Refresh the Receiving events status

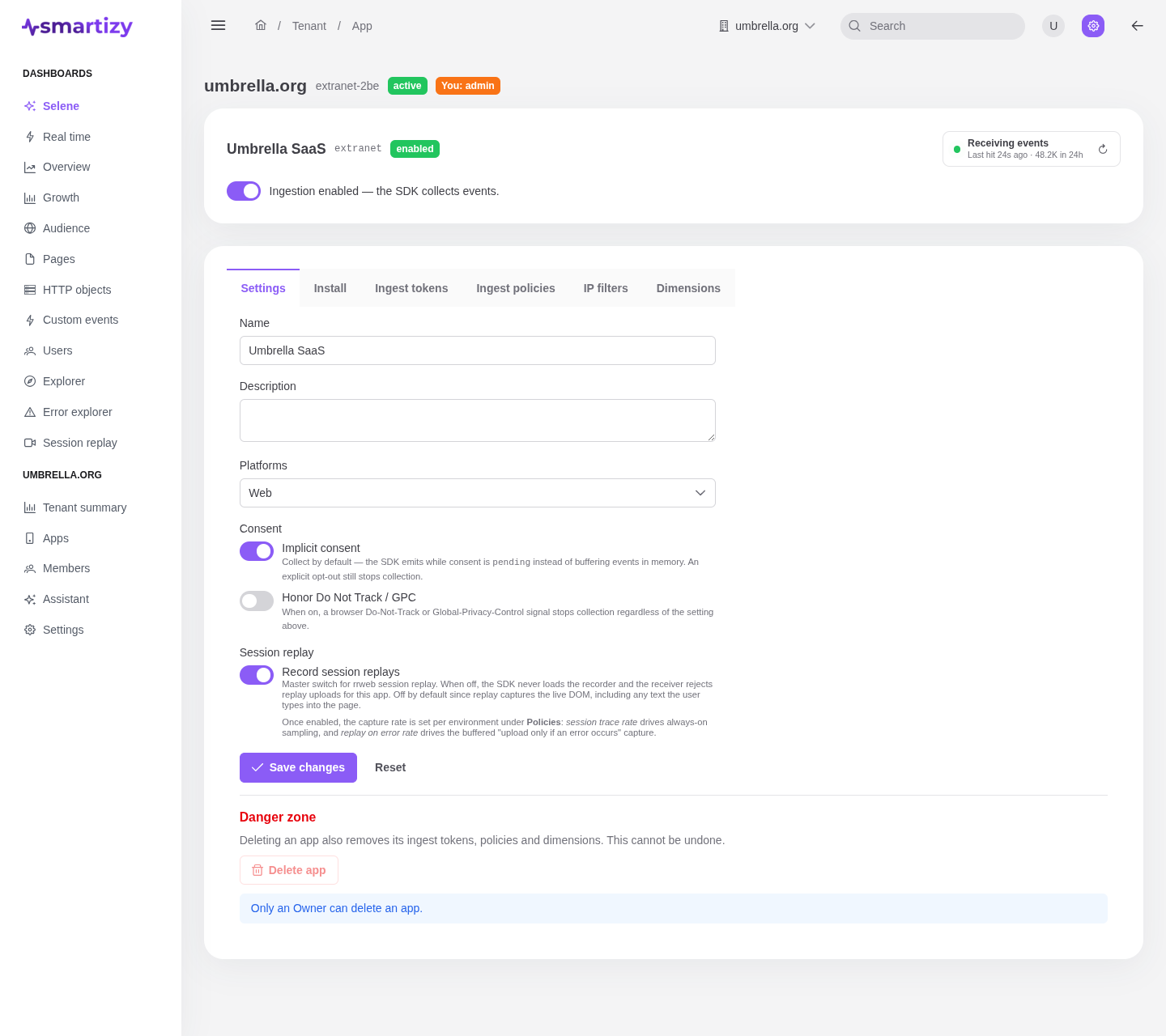coord(1103,149)
